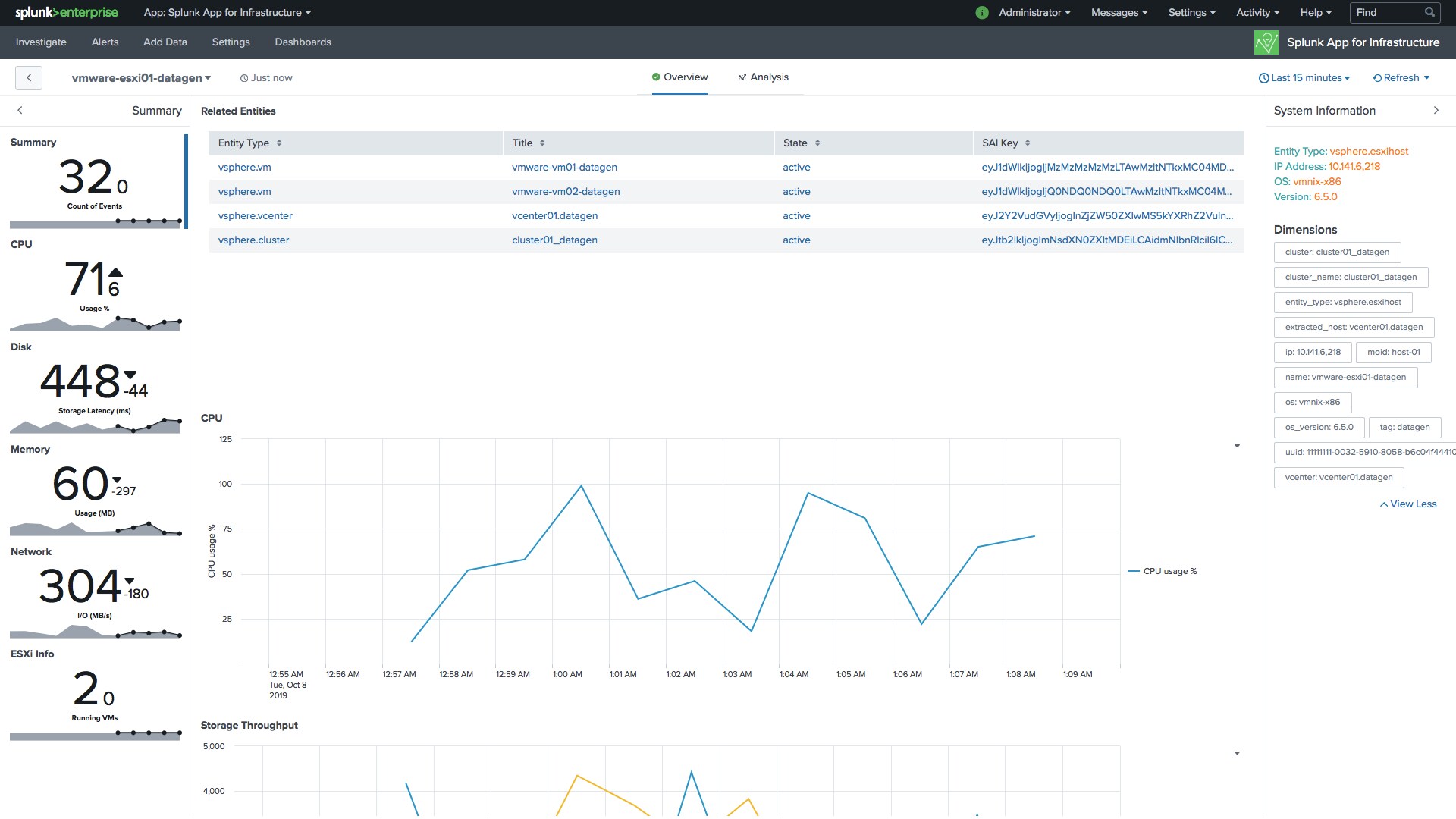Open the Help menu
The image size is (1456, 819).
(1316, 12)
